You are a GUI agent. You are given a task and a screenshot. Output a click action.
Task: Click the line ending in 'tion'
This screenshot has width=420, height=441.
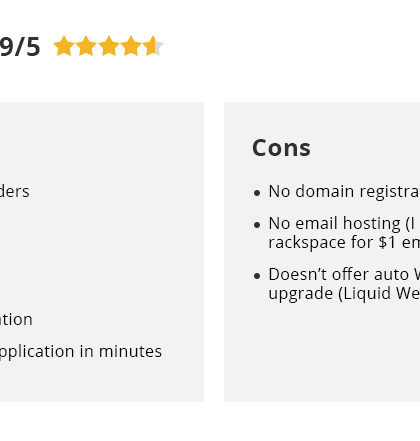click(x=16, y=320)
